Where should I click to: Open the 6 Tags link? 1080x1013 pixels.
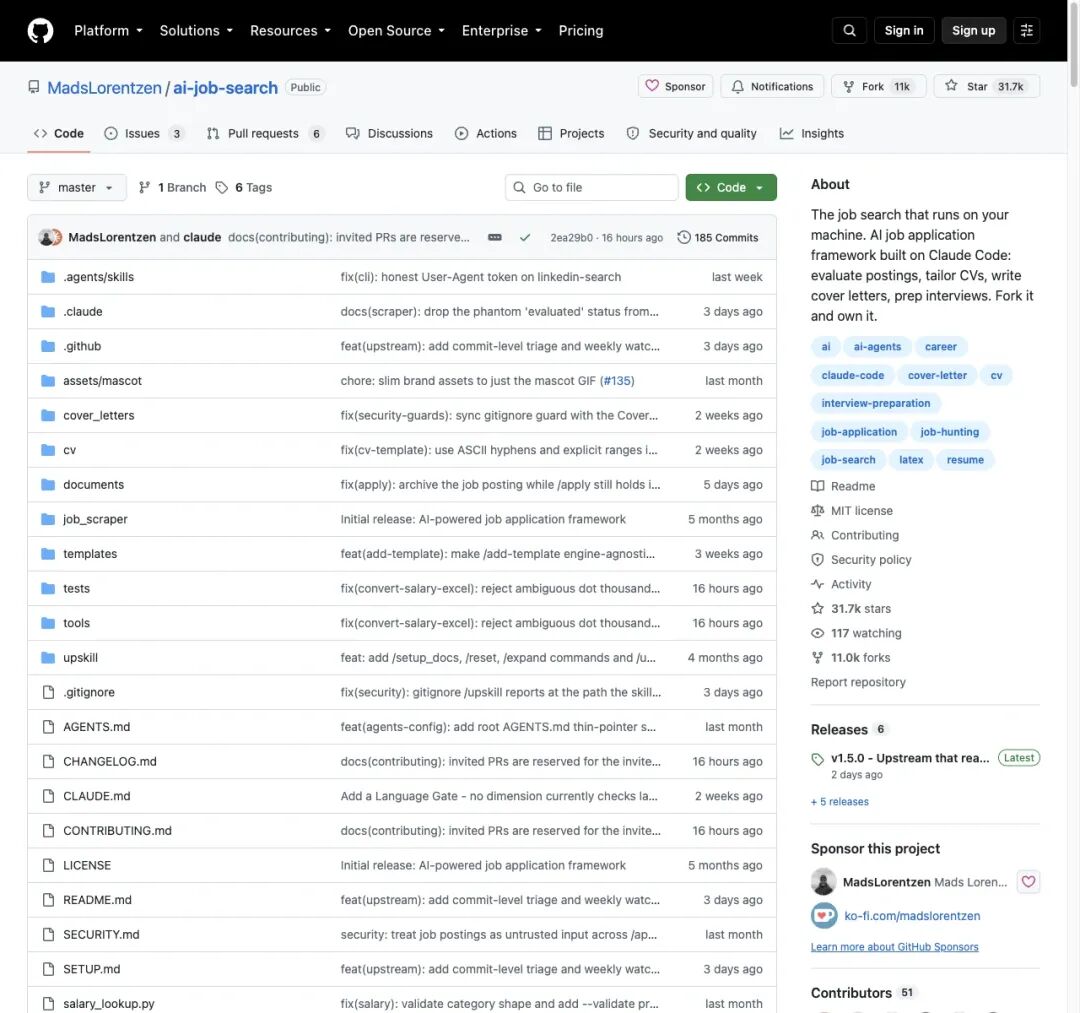[x=244, y=187]
